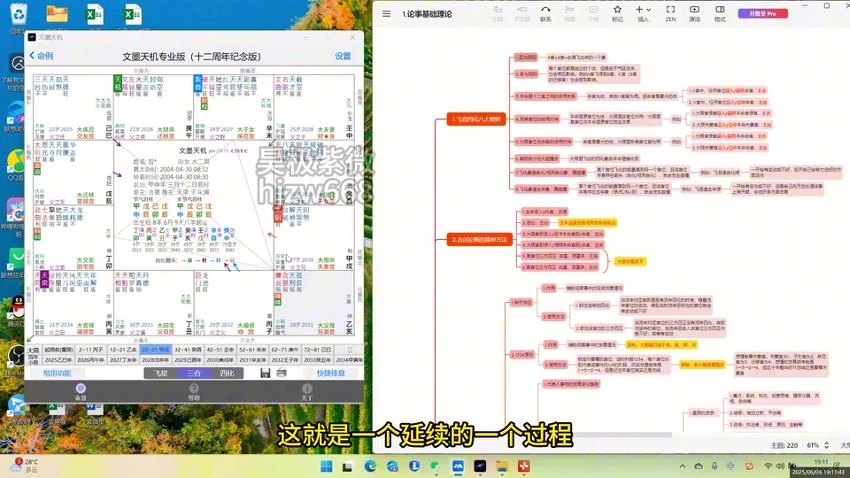Image resolution: width=850 pixels, height=478 pixels.
Task: Expand the 插入 insert dropdown
Action: coord(643,14)
